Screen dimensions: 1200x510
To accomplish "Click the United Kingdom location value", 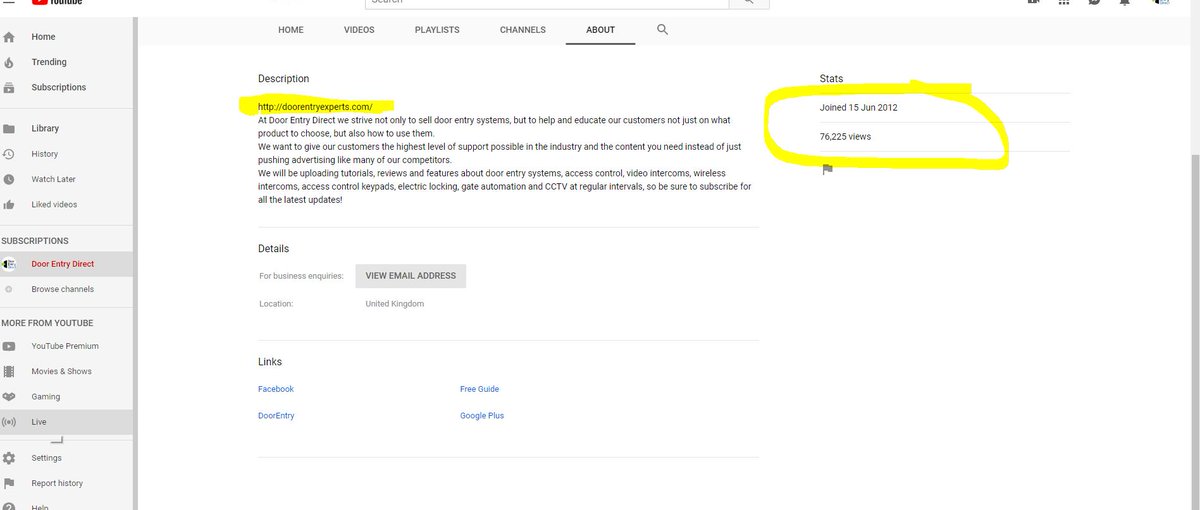I will [395, 304].
